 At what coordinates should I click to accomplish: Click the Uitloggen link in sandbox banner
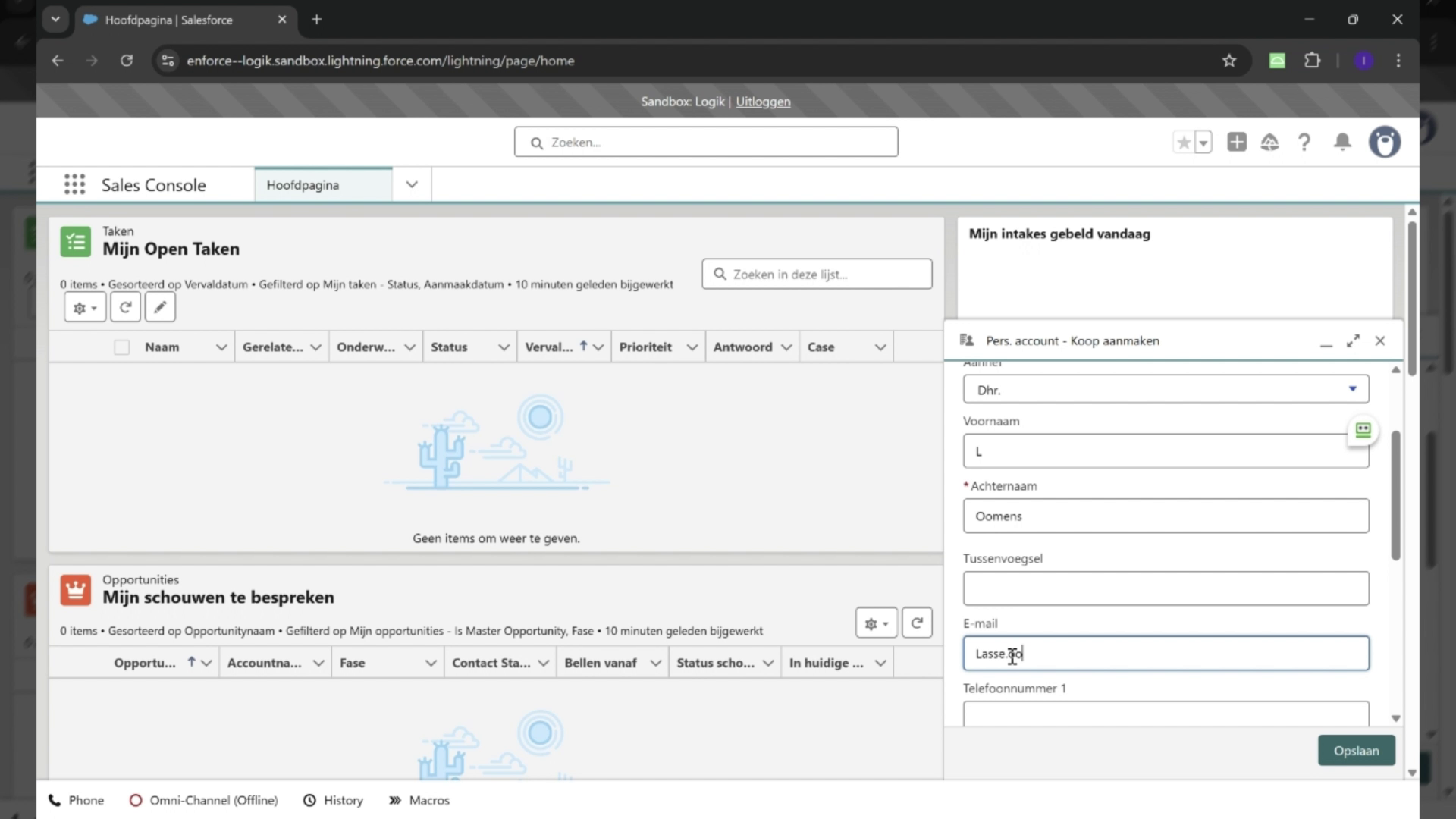click(763, 101)
